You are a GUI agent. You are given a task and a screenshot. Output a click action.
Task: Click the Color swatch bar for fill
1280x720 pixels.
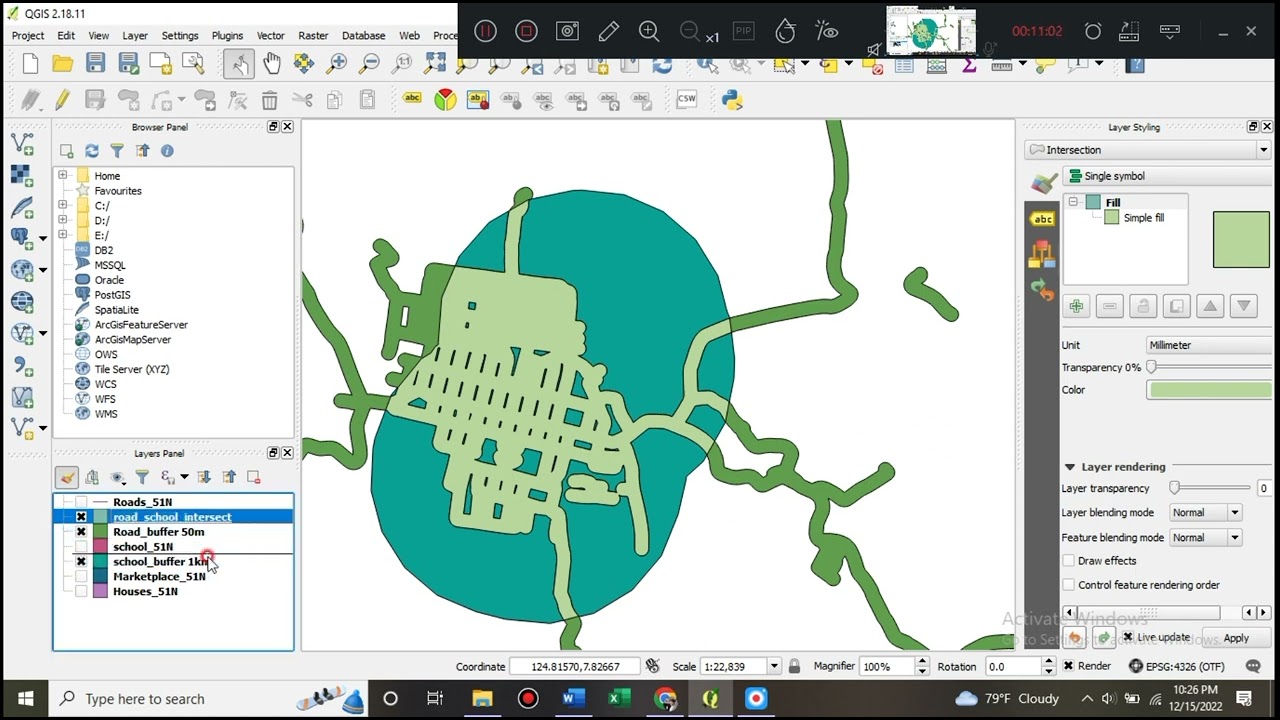1210,390
